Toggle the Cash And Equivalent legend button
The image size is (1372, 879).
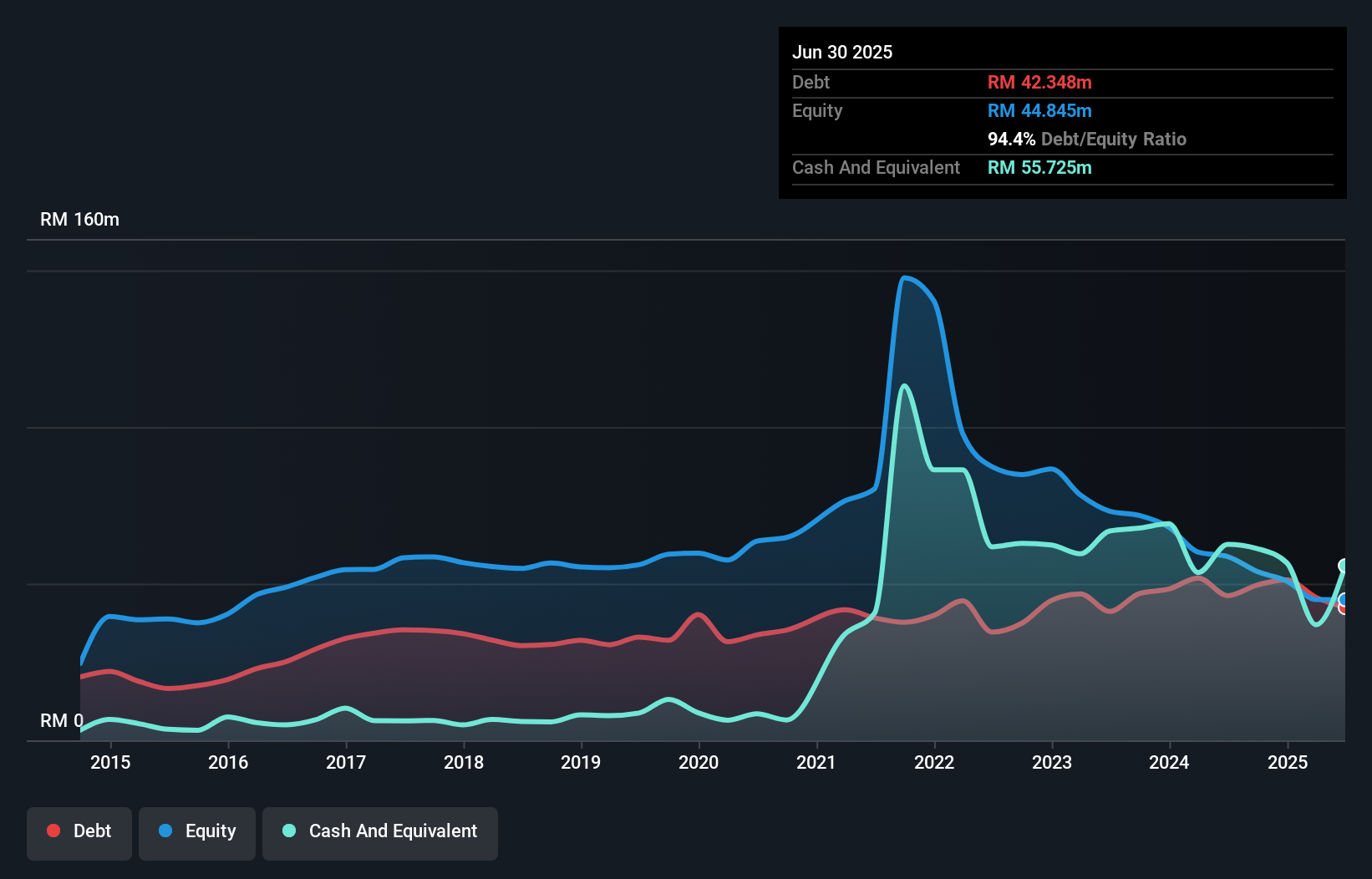point(380,831)
